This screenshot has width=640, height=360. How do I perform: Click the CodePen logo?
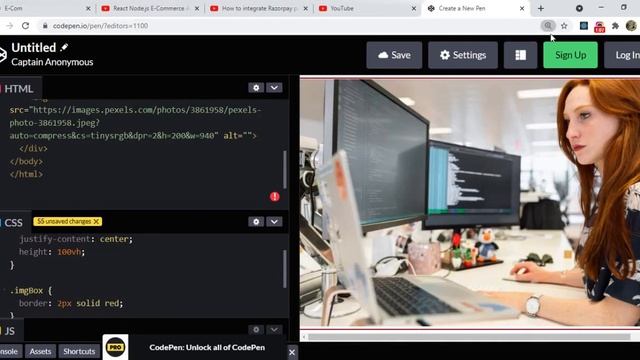click(x=2, y=55)
